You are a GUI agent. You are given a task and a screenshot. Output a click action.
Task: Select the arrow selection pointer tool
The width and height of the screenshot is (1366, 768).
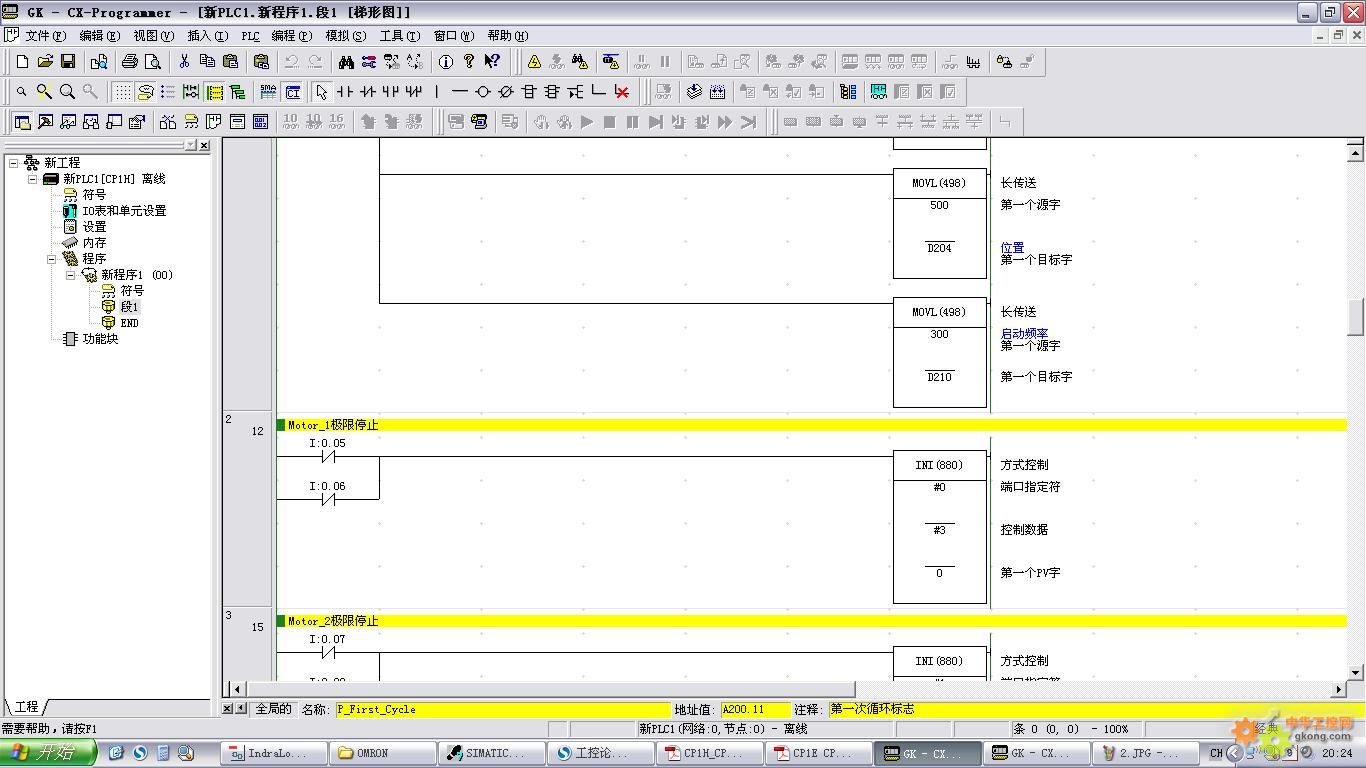click(321, 92)
